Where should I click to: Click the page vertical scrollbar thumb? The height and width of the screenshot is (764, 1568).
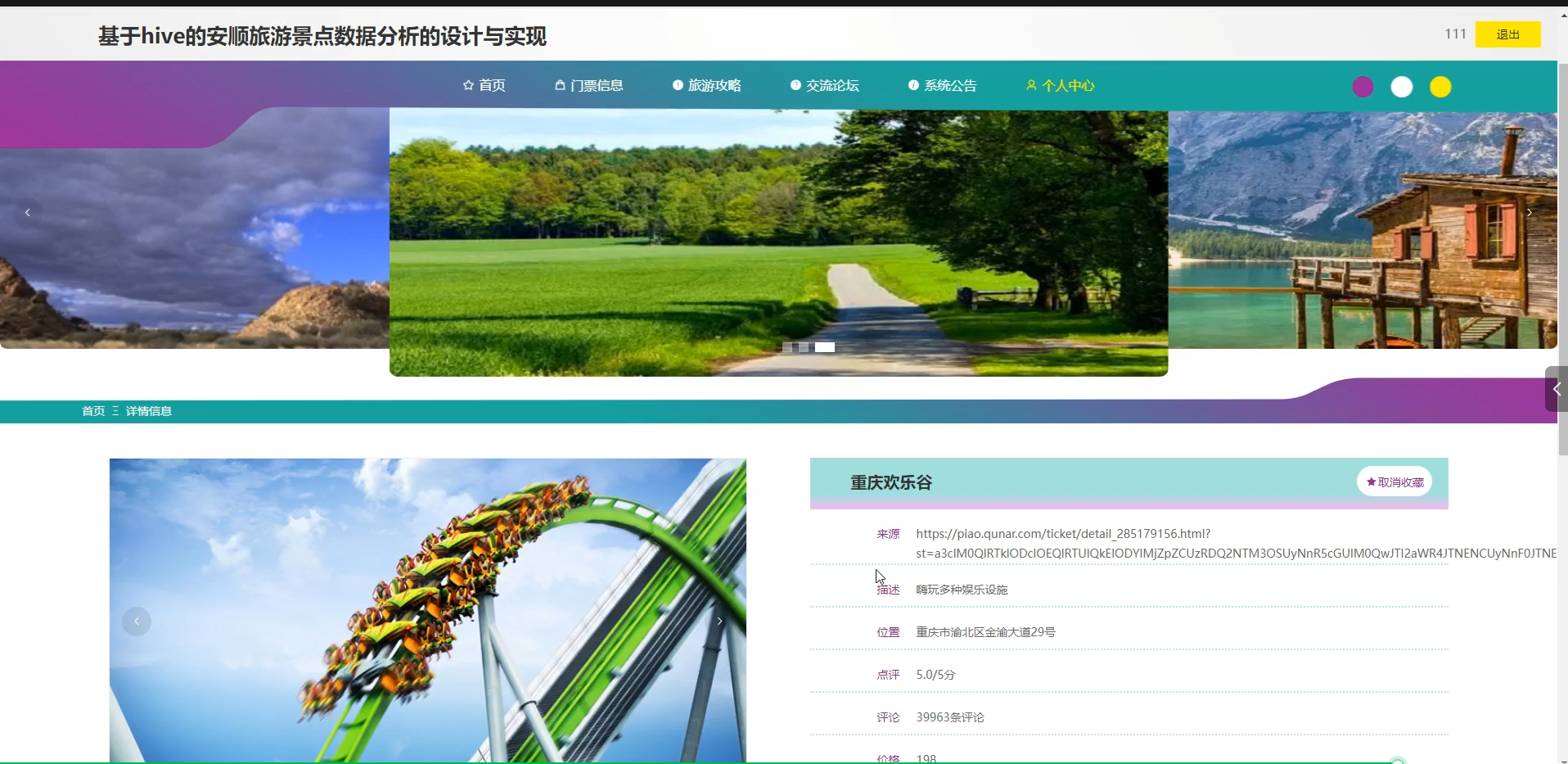1562,258
